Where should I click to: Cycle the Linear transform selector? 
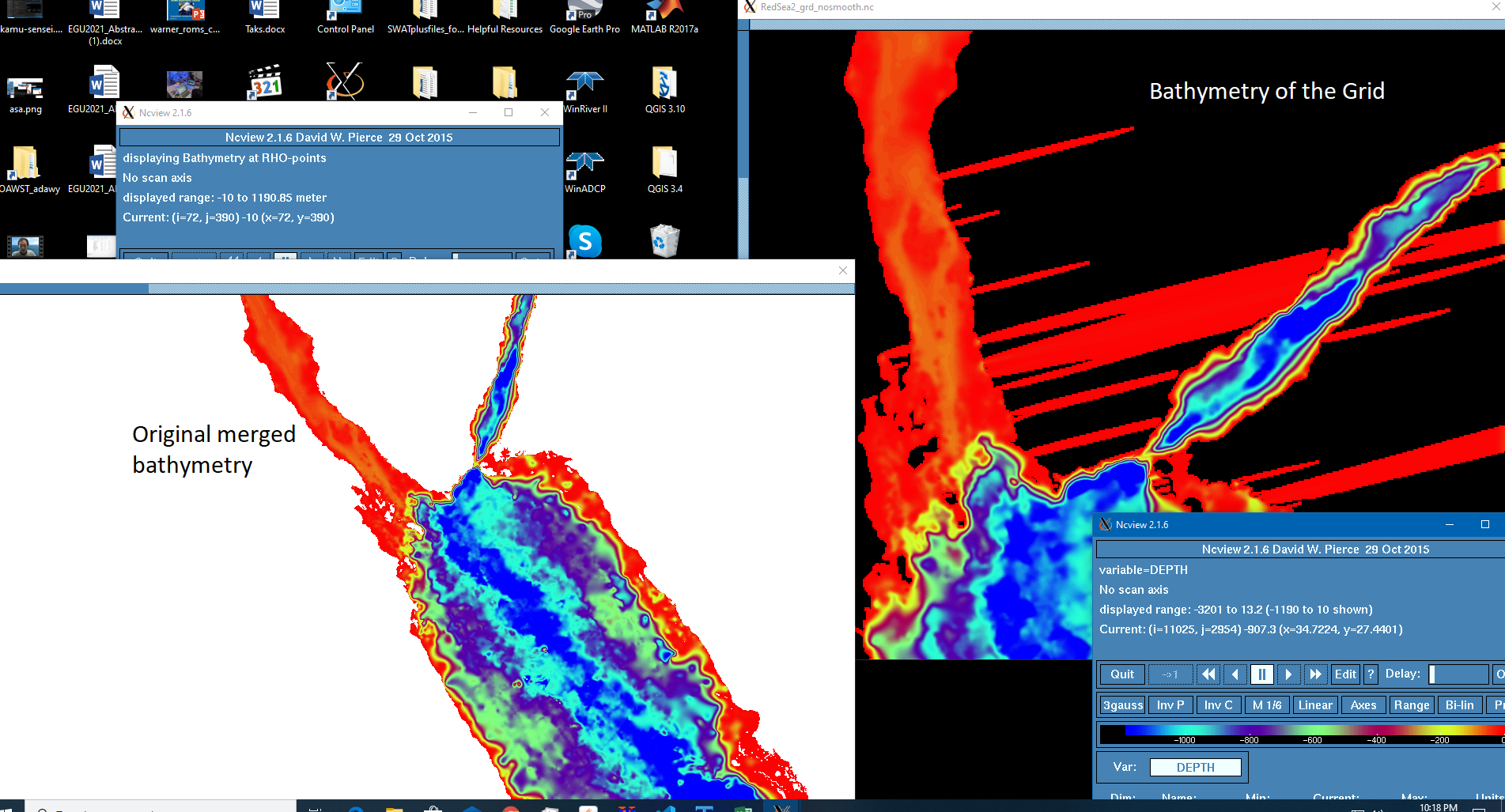[x=1314, y=705]
